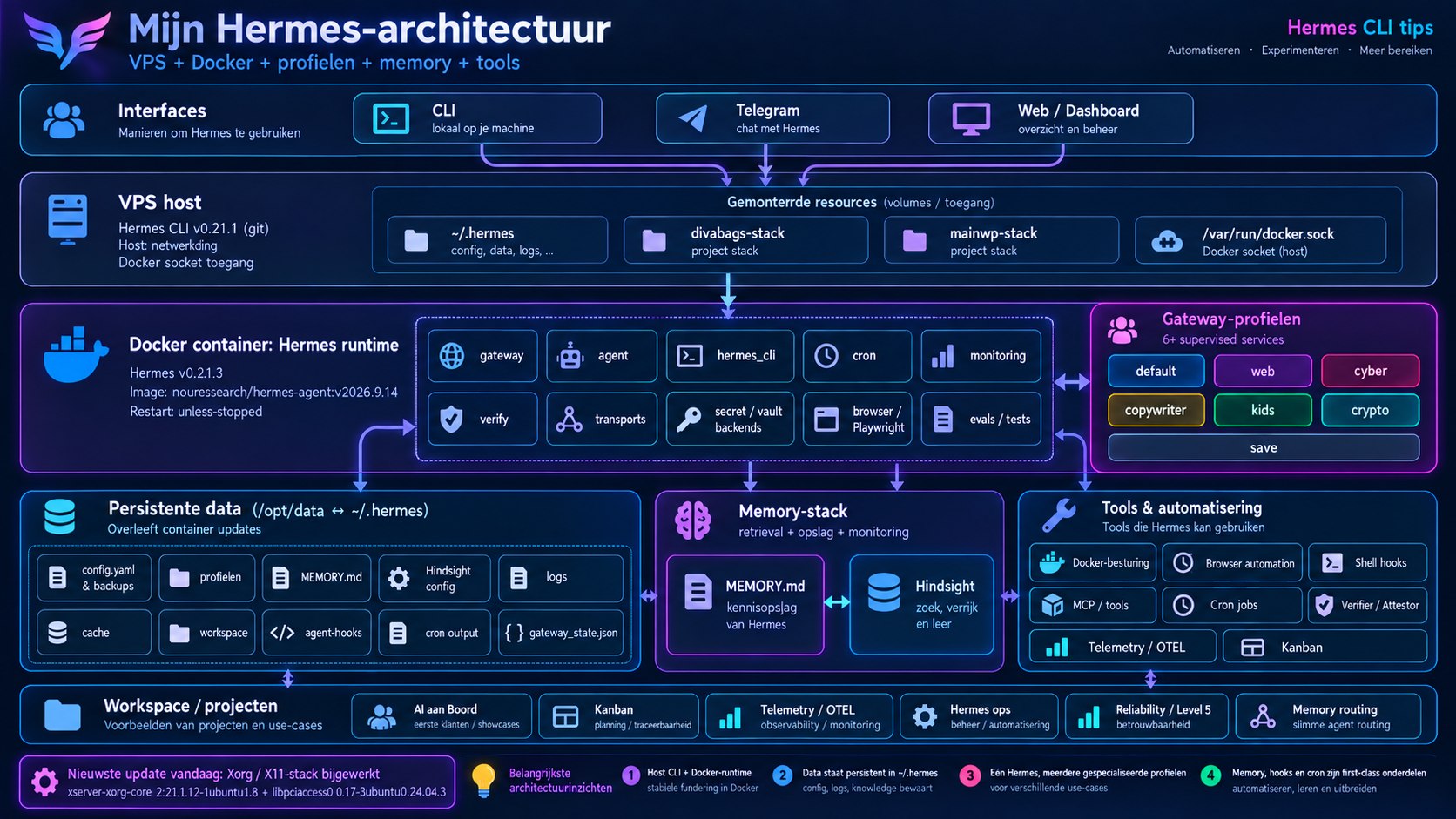The width and height of the screenshot is (1456, 819).
Task: Open the mainwp-stack project stack
Action: pos(1001,240)
